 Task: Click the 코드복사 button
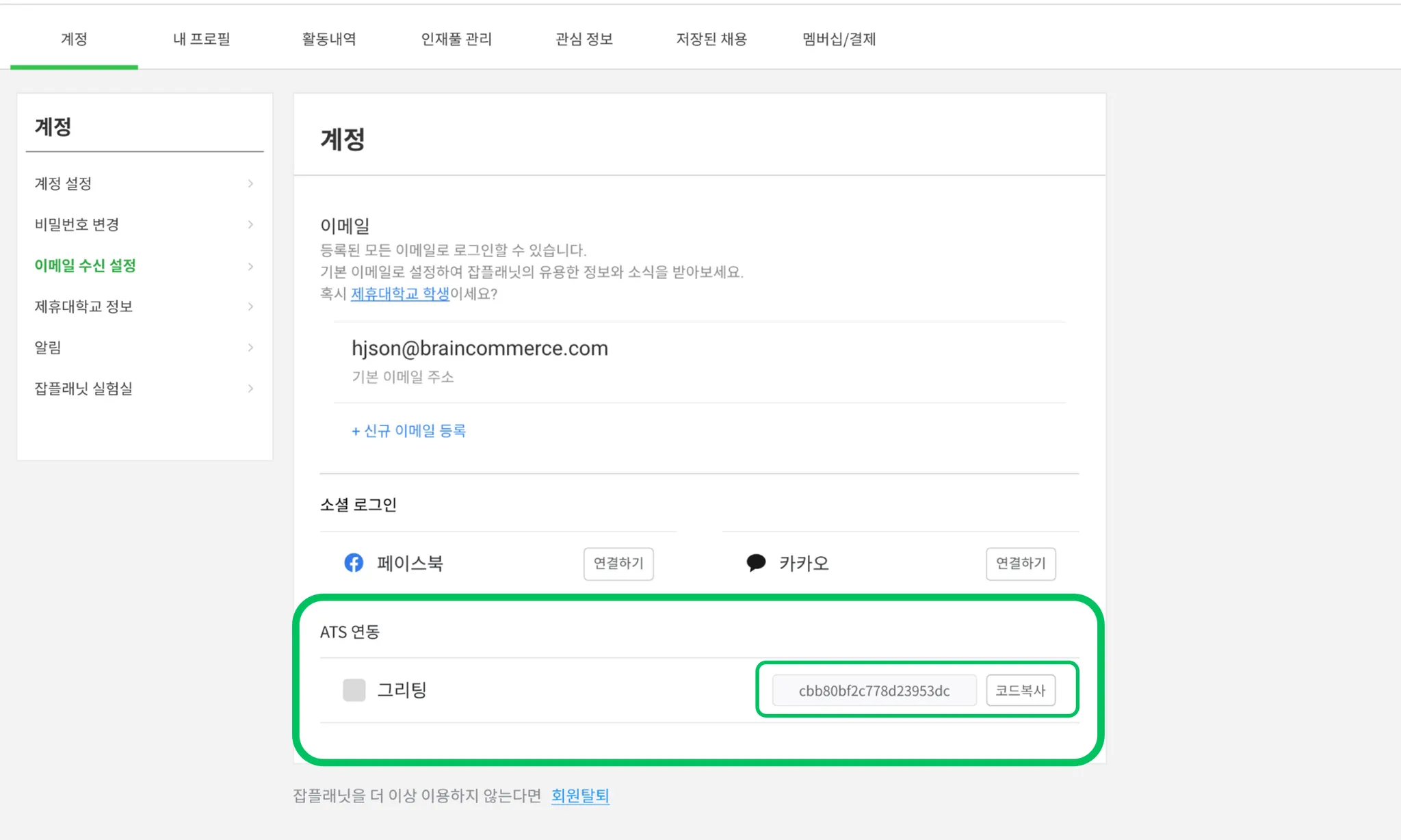1020,690
